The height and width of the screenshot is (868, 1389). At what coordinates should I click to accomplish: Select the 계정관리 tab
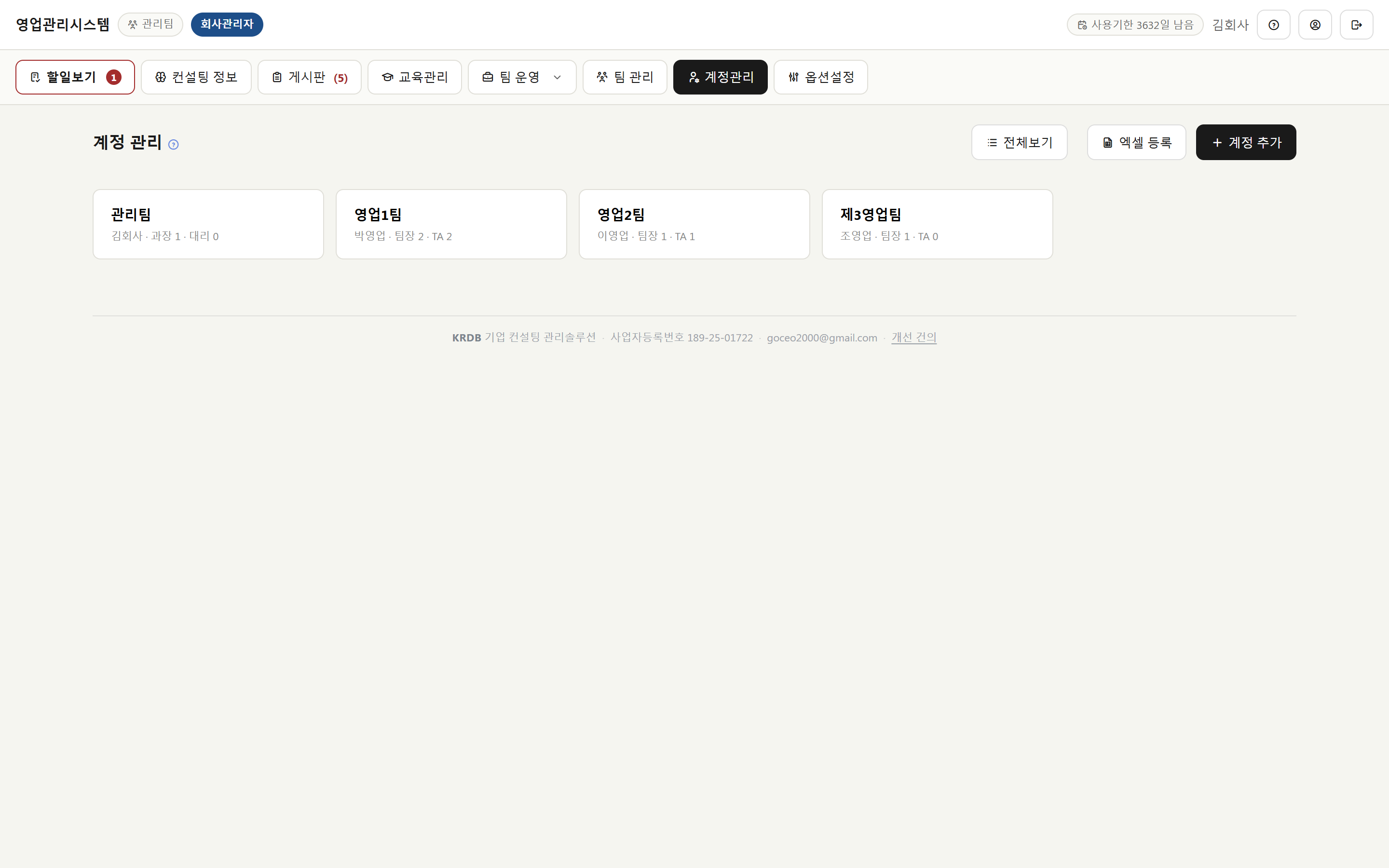721,77
